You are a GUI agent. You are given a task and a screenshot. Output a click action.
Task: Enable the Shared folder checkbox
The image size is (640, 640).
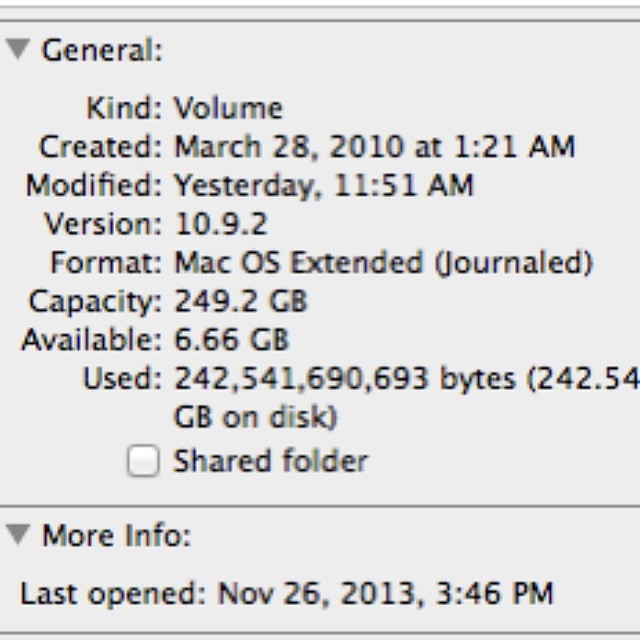point(143,462)
